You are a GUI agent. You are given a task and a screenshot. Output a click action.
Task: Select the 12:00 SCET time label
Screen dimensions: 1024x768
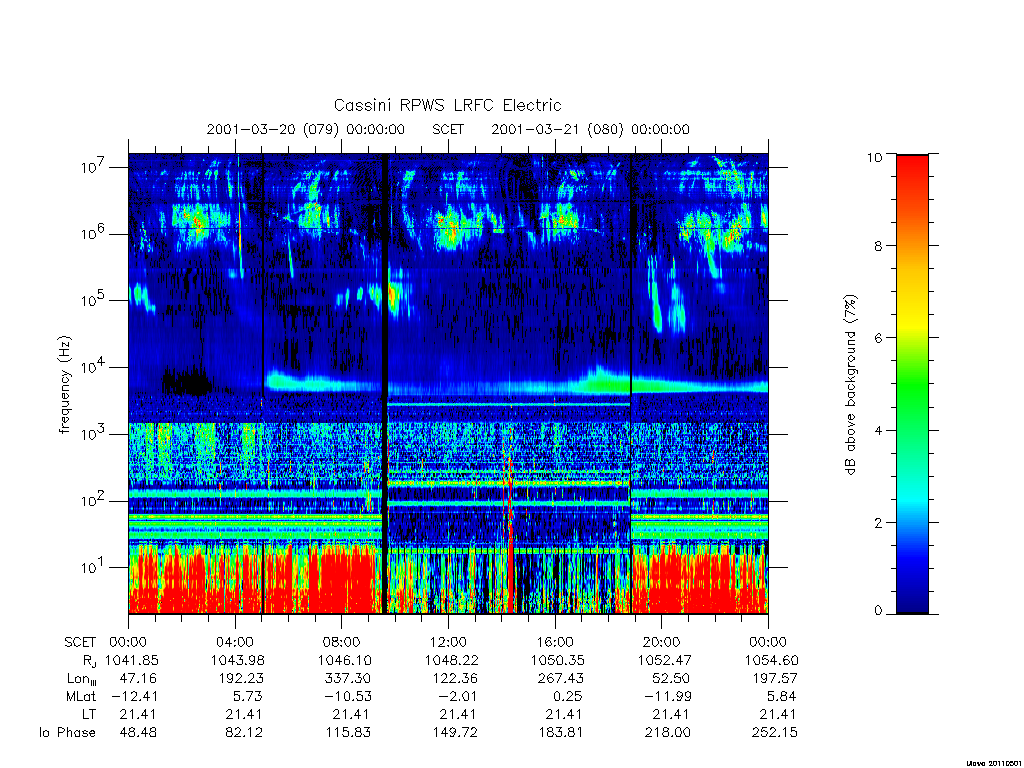click(x=448, y=642)
